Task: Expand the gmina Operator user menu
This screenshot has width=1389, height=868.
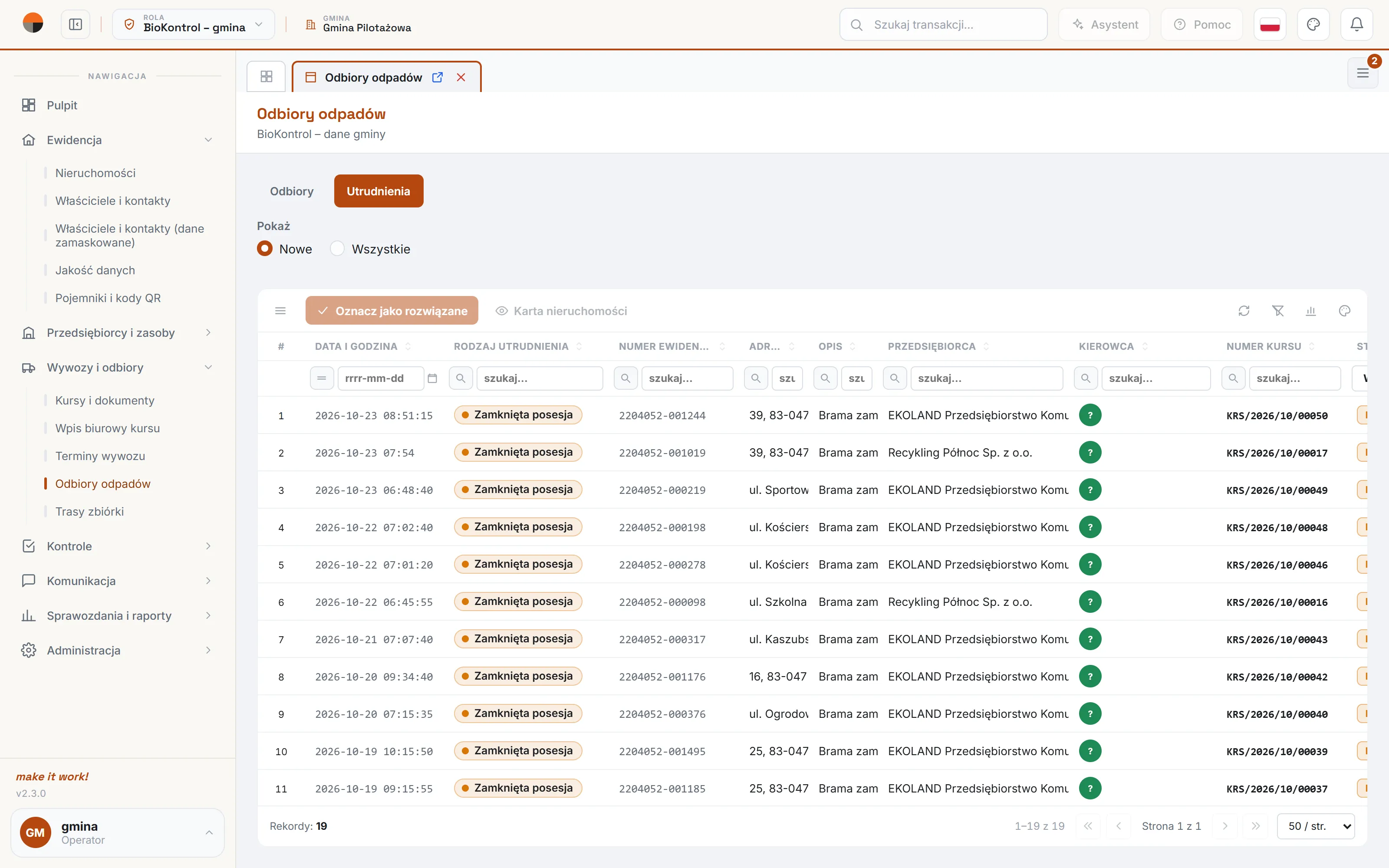Action: [118, 832]
